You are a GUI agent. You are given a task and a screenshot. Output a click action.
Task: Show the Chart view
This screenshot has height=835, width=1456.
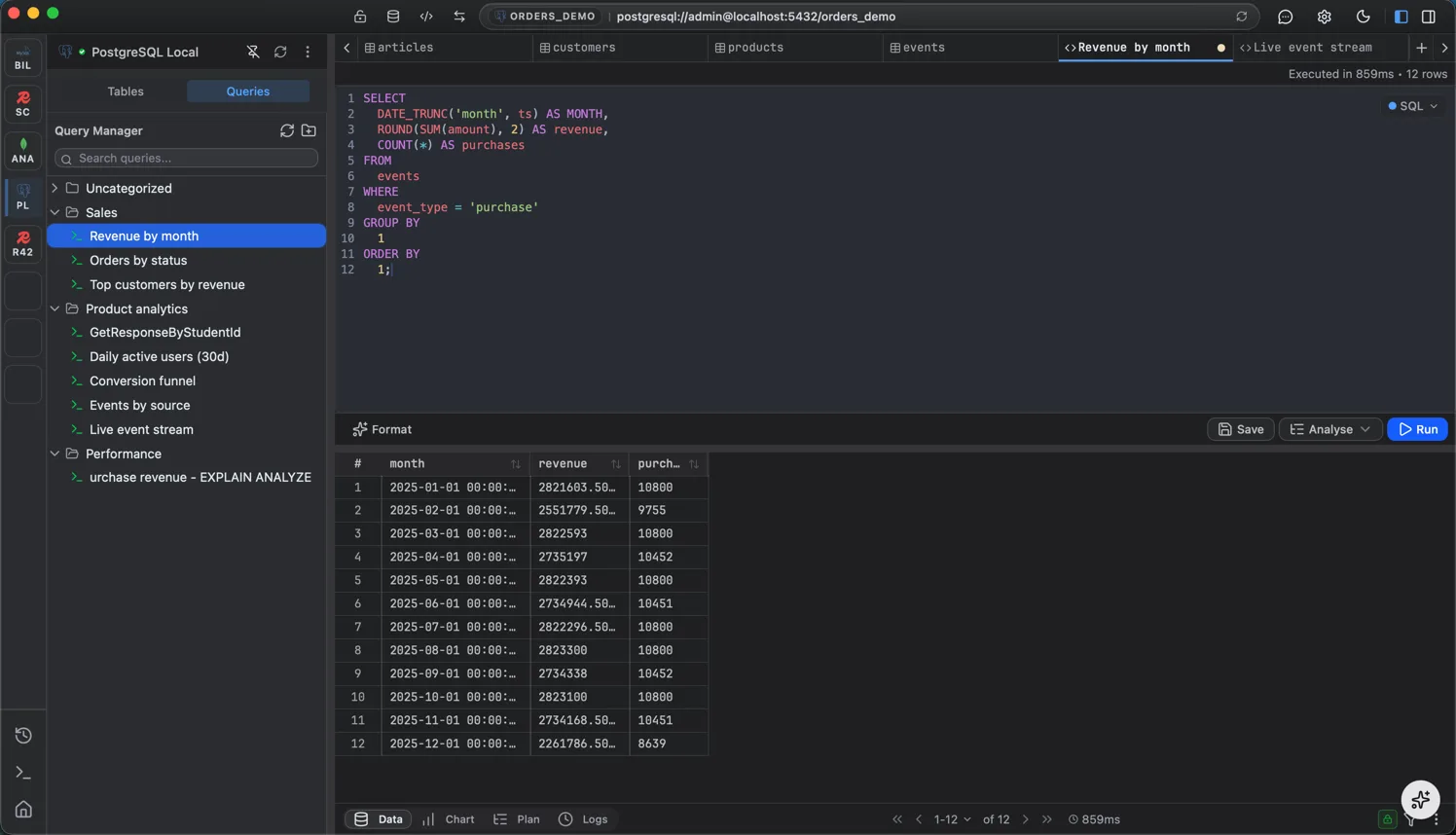(x=449, y=819)
